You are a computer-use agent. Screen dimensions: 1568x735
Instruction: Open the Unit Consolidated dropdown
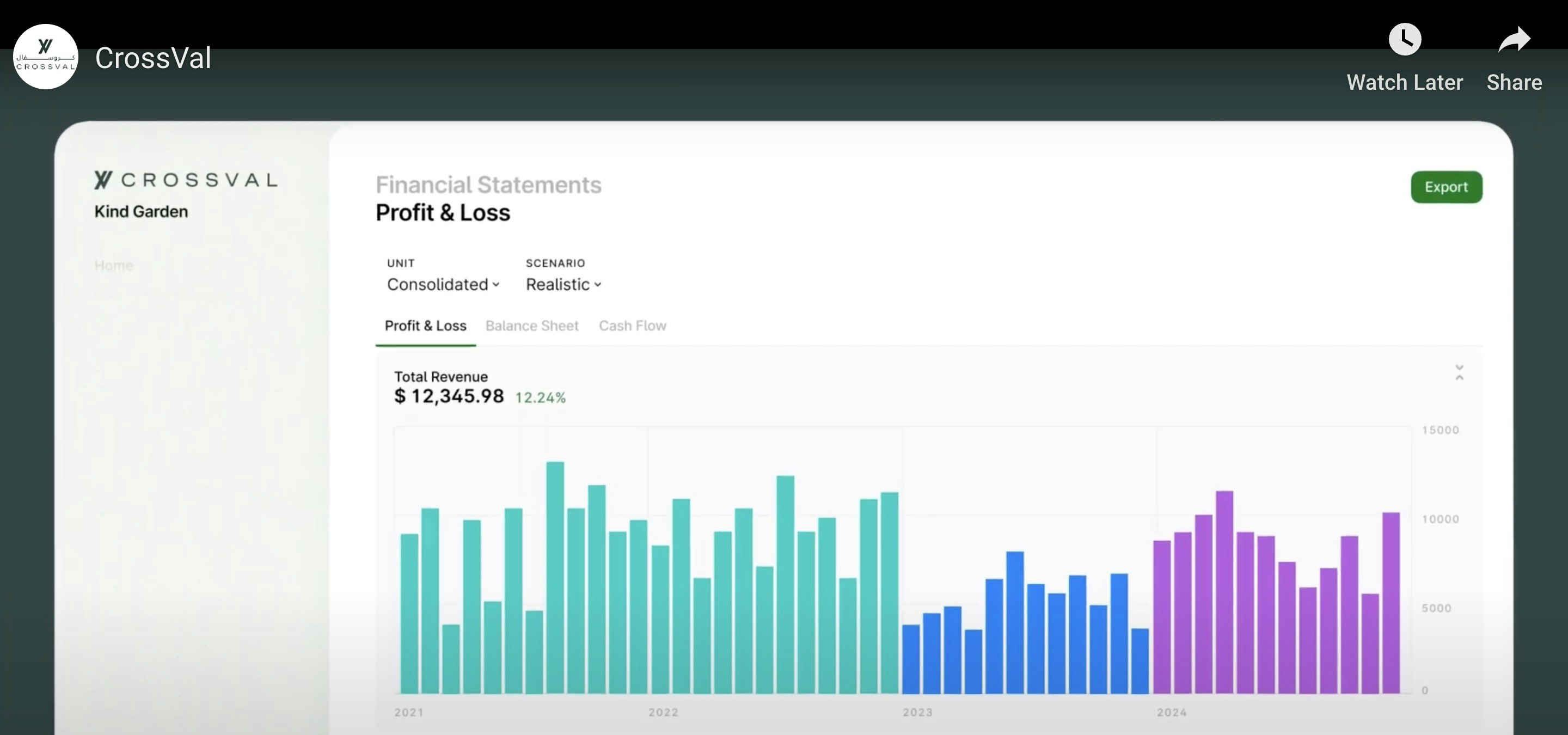pyautogui.click(x=443, y=284)
